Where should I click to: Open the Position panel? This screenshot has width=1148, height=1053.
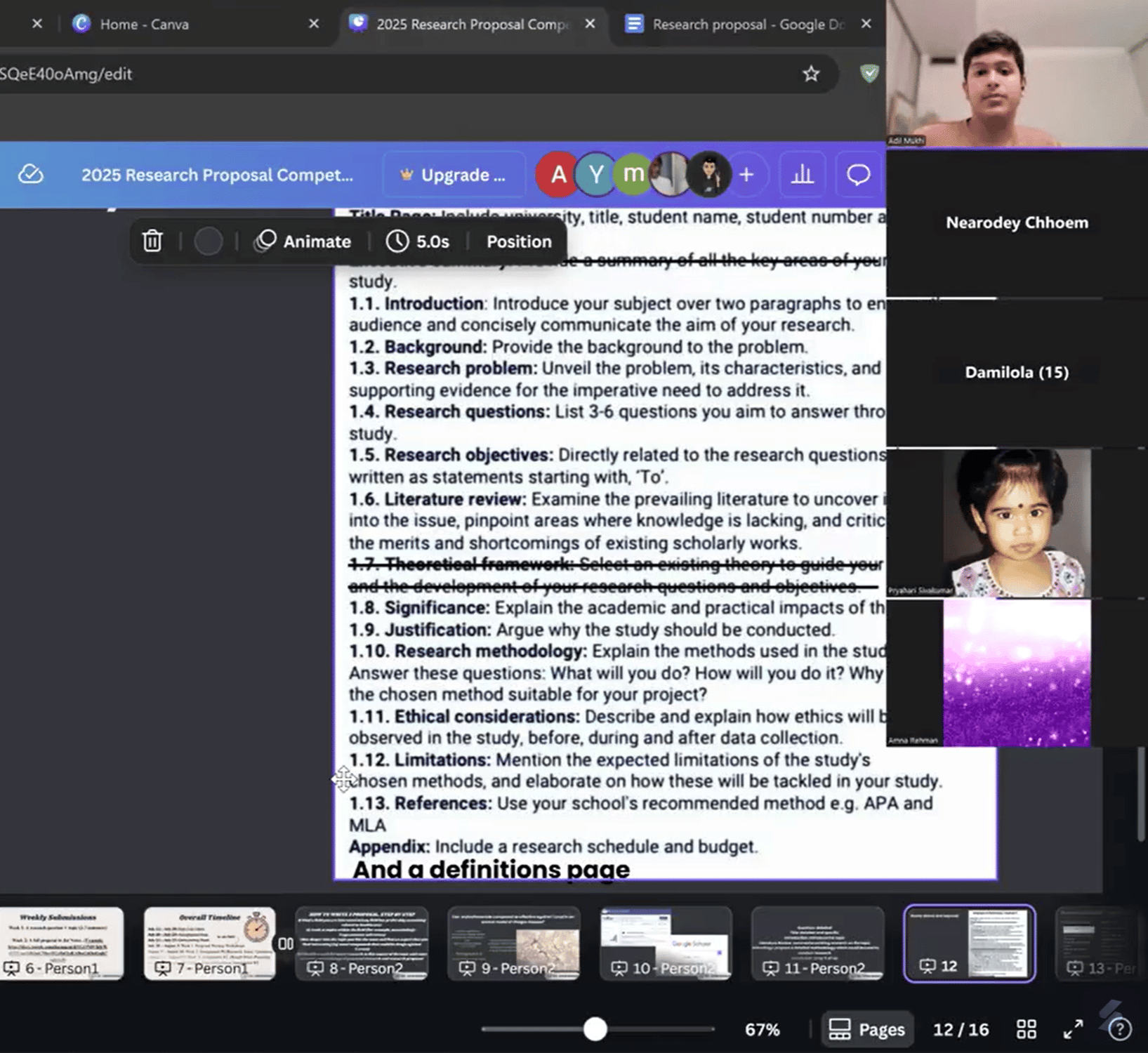(x=519, y=241)
